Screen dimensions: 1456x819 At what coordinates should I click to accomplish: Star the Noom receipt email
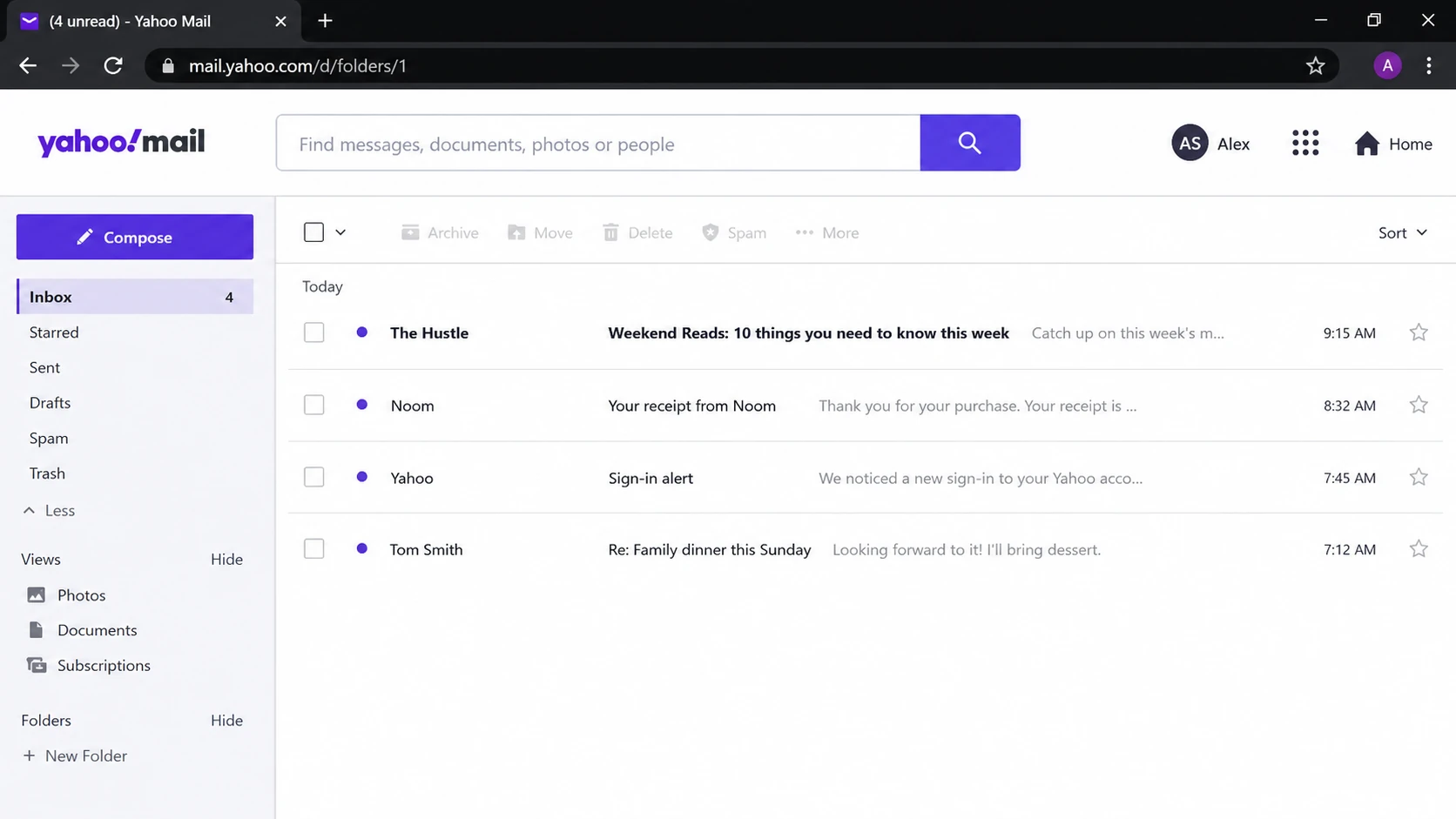pos(1419,405)
